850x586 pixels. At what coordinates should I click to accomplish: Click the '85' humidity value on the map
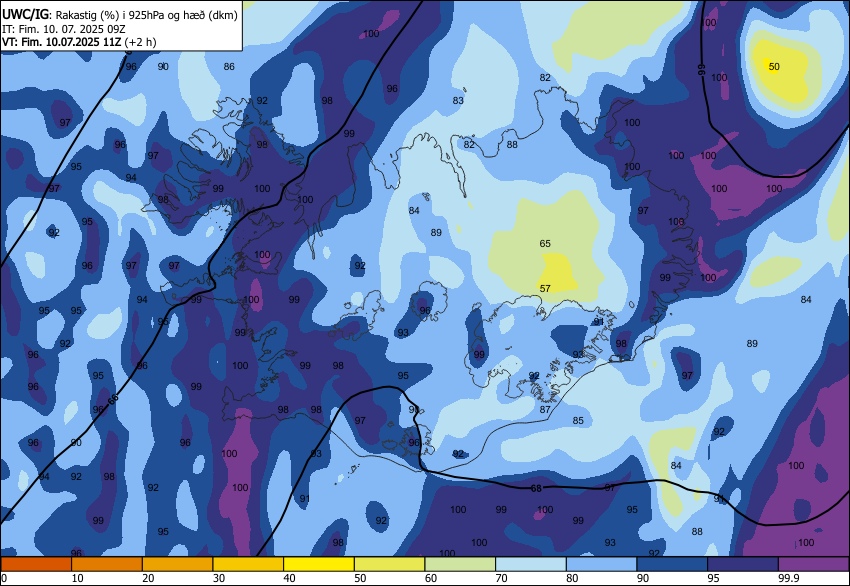(x=578, y=421)
